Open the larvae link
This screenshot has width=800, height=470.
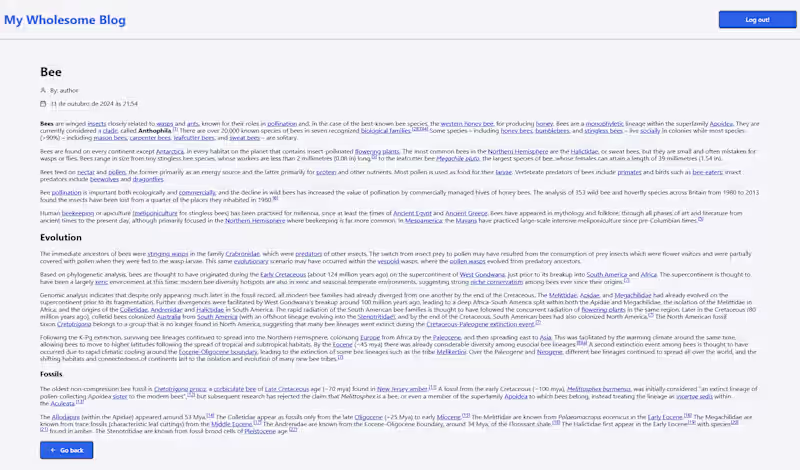(504, 172)
